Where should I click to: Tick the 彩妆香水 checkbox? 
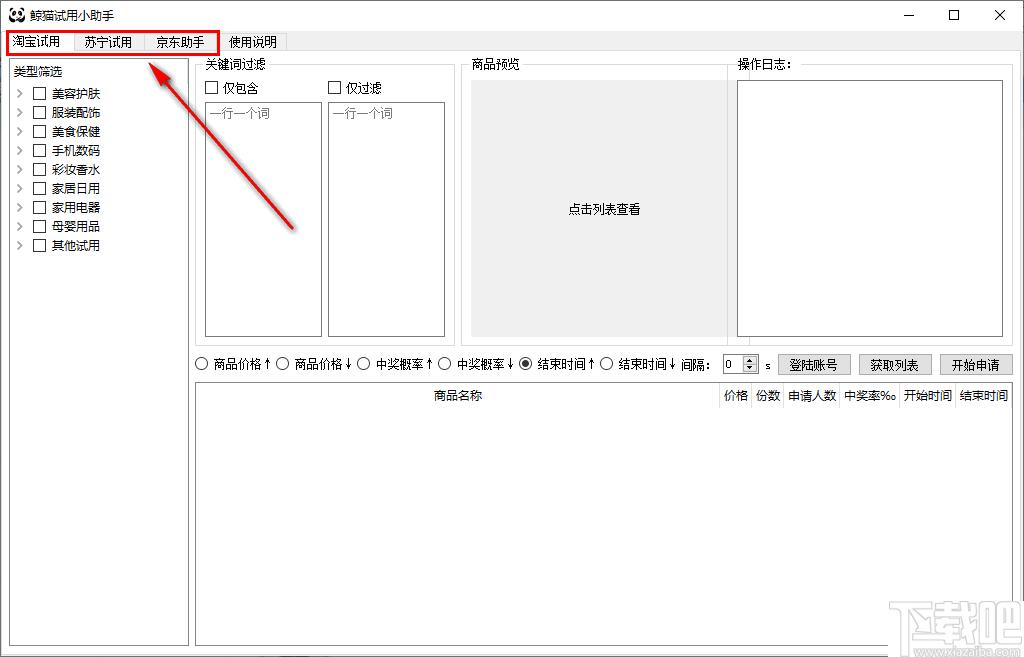click(x=39, y=169)
